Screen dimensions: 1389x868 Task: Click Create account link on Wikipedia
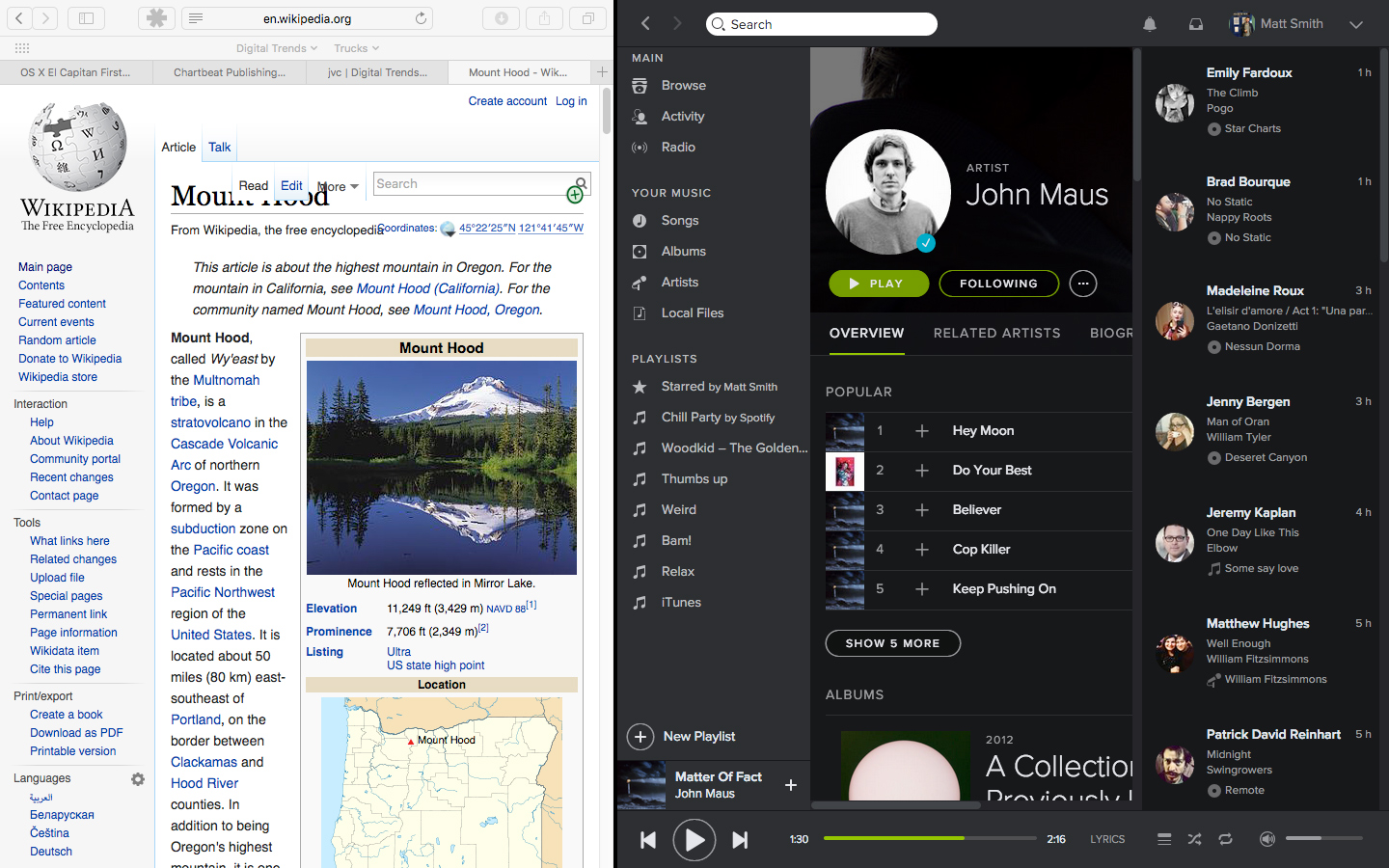point(507,101)
